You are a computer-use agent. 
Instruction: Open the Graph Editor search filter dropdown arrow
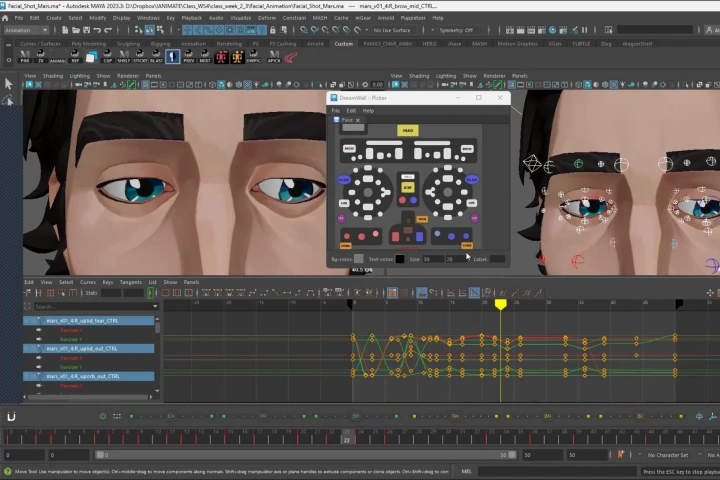tap(155, 306)
